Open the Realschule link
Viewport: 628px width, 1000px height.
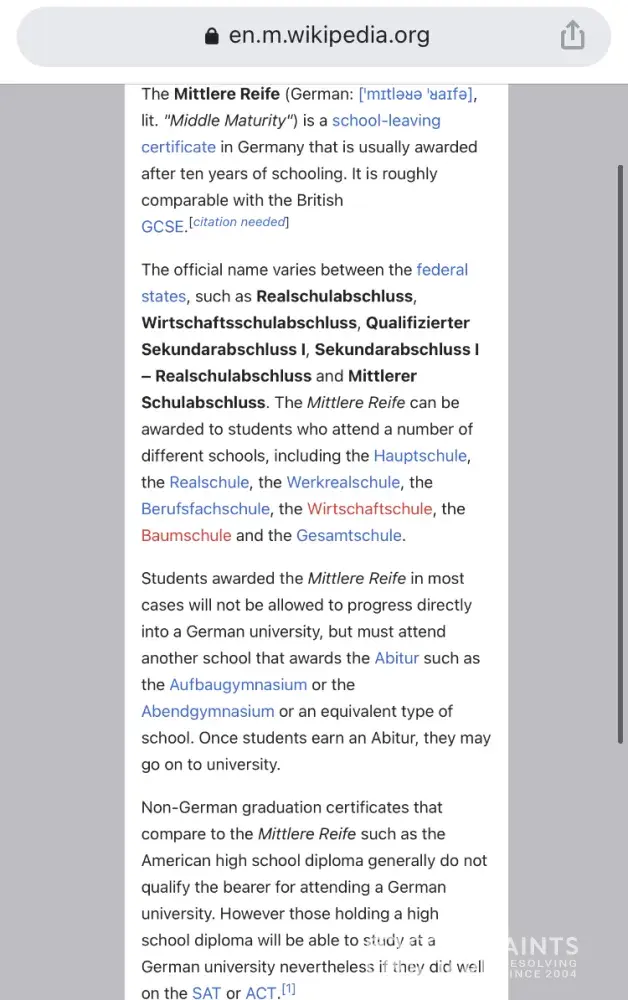[209, 482]
